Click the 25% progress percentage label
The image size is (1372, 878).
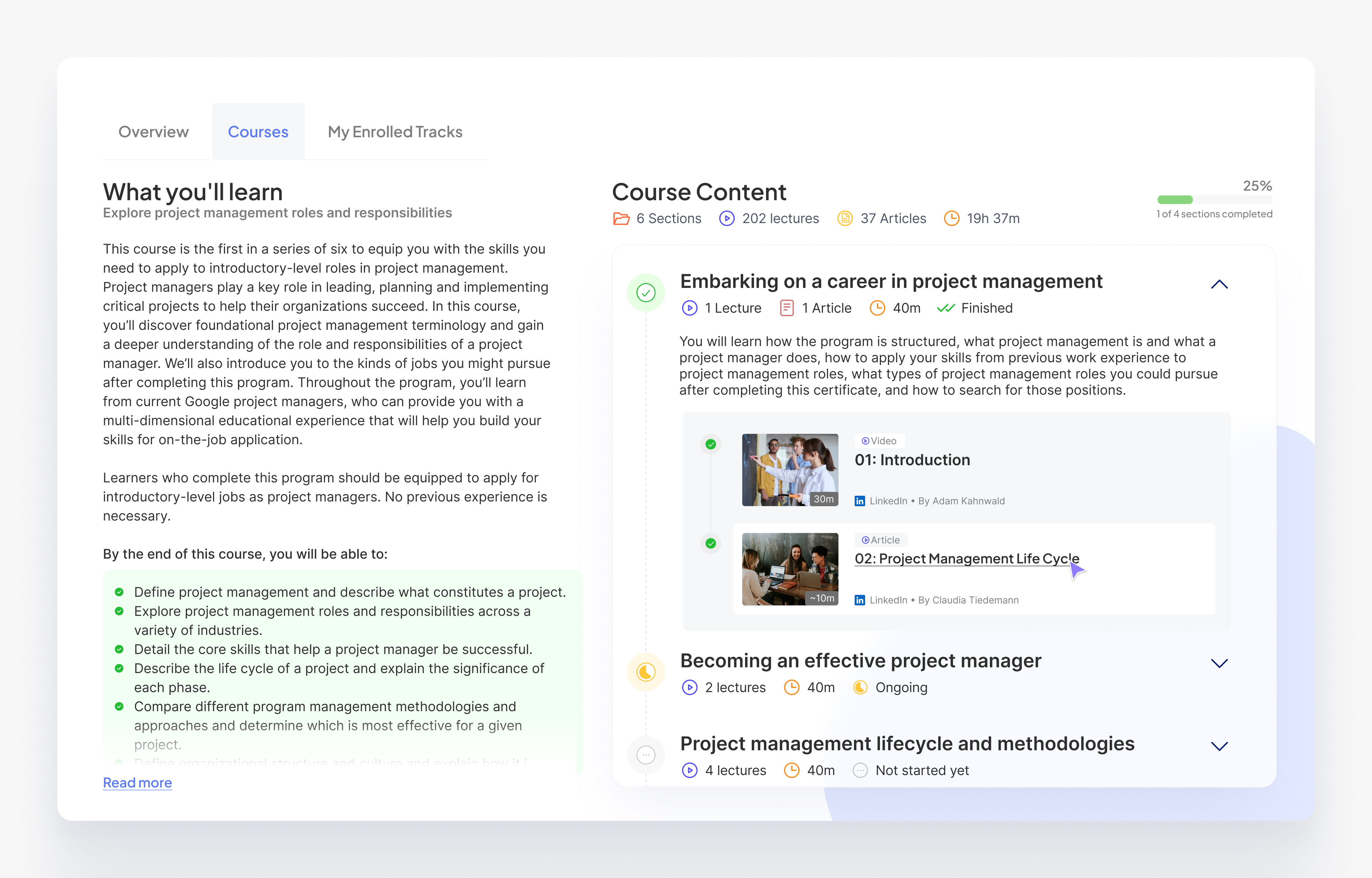[x=1257, y=186]
